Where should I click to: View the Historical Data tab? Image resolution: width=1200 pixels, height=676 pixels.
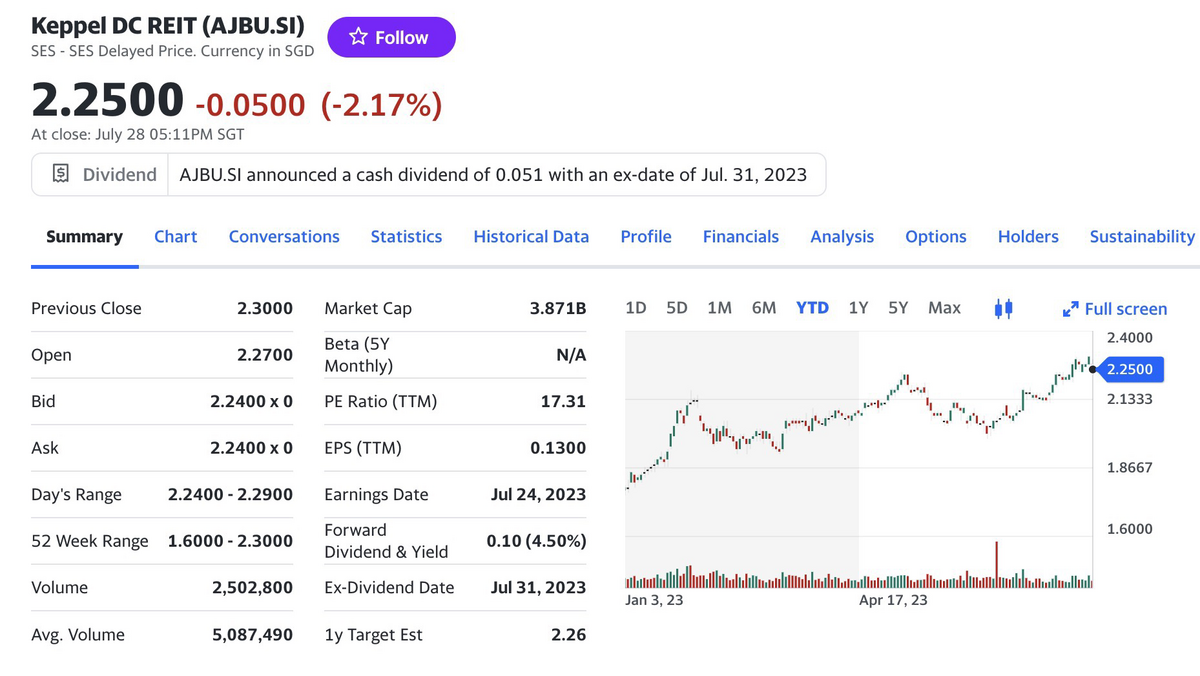click(x=531, y=237)
